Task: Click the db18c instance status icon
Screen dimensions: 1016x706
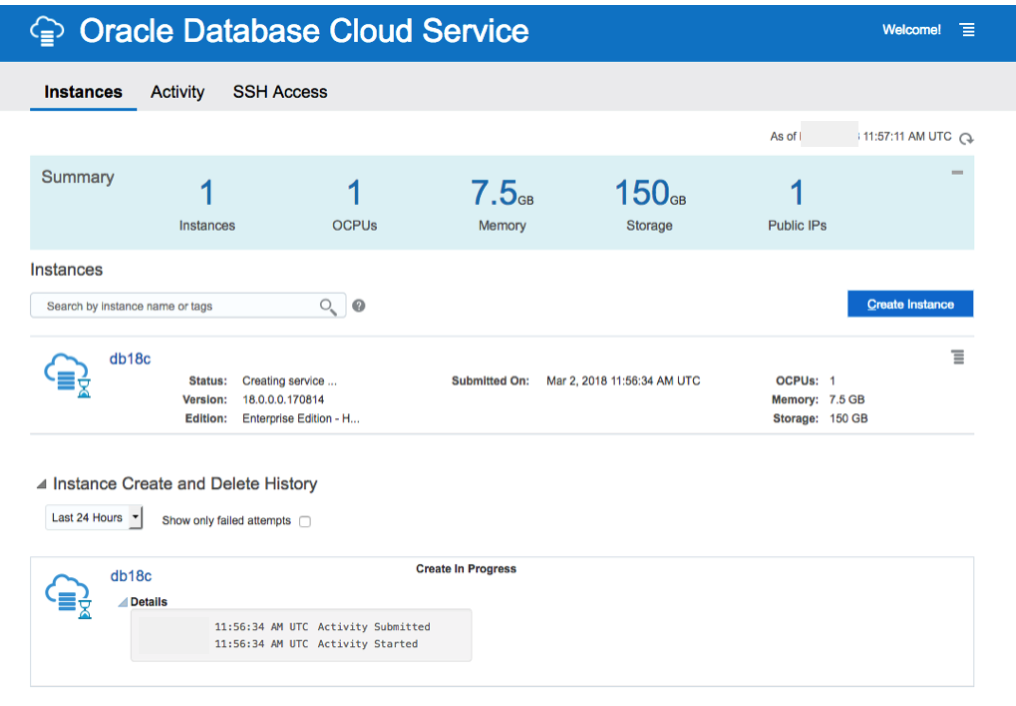Action: (x=68, y=376)
